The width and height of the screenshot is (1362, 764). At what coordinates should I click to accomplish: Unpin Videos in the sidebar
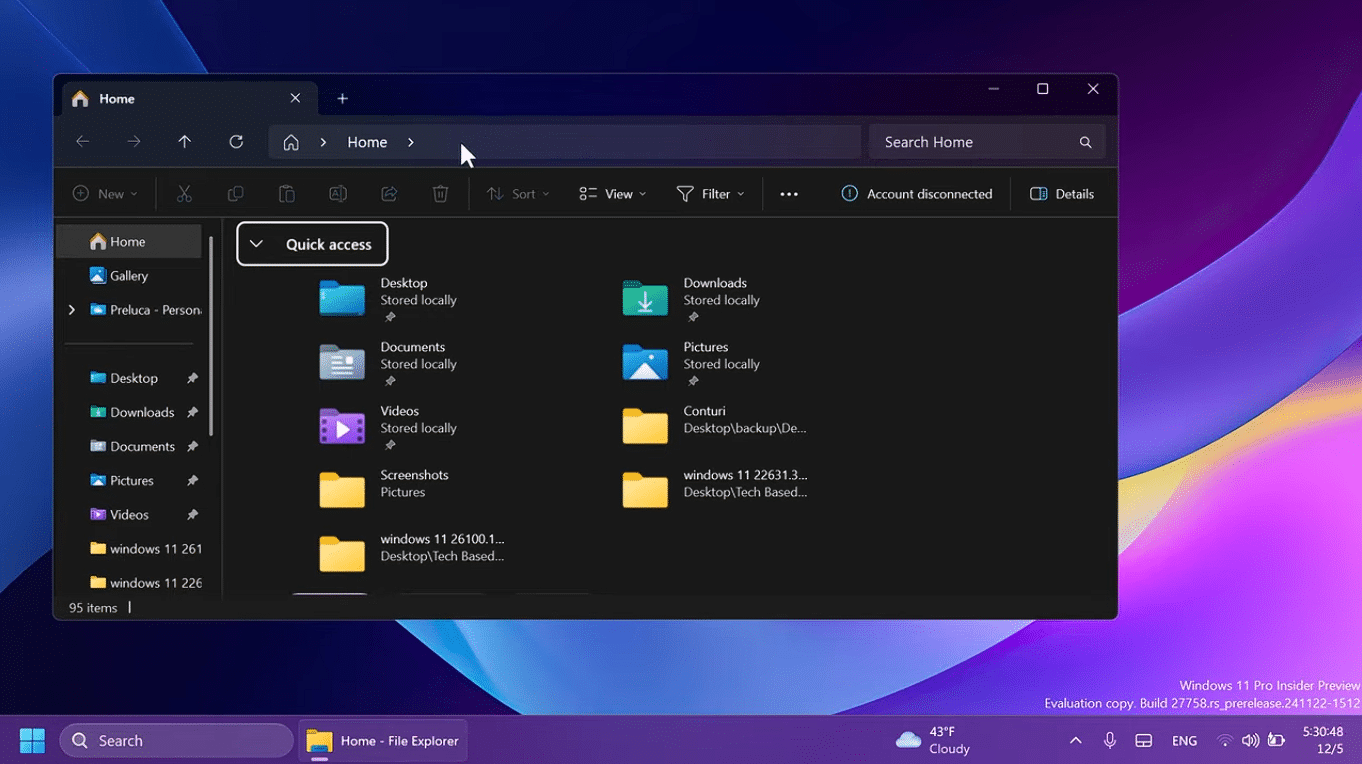pyautogui.click(x=192, y=514)
